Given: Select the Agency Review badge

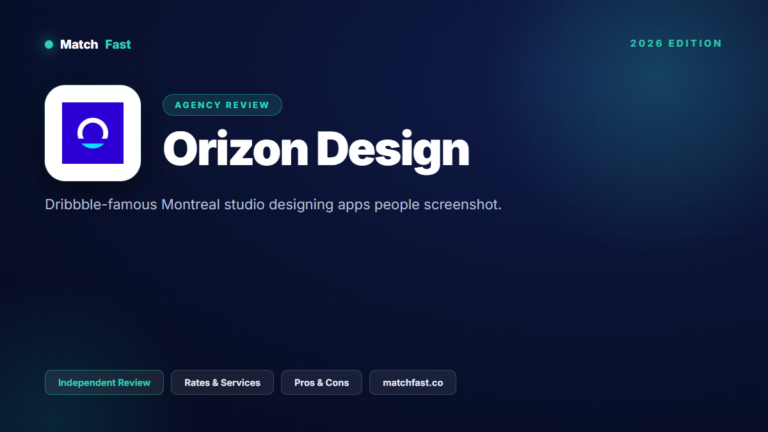Looking at the screenshot, I should [x=222, y=105].
